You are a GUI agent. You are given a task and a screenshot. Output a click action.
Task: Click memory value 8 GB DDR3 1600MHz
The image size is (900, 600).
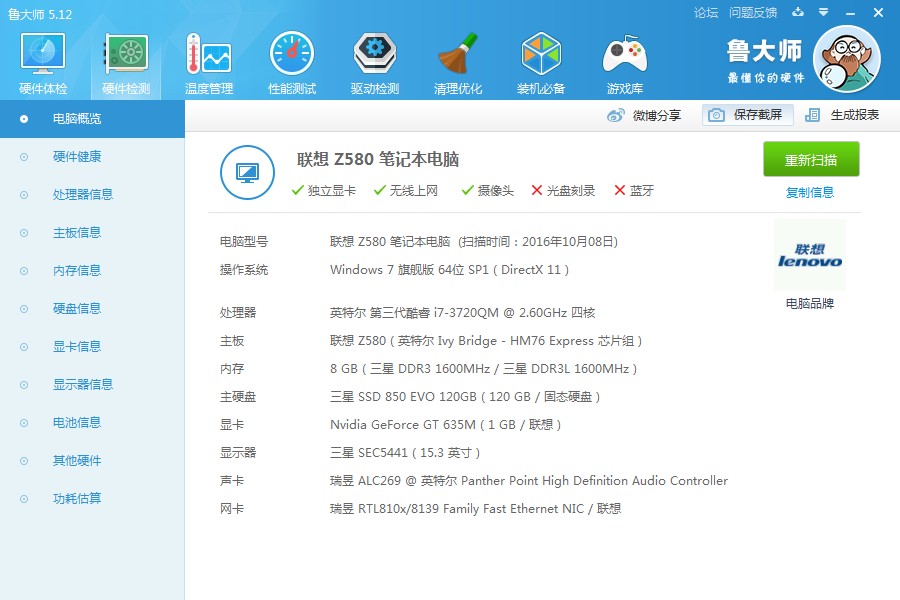483,369
